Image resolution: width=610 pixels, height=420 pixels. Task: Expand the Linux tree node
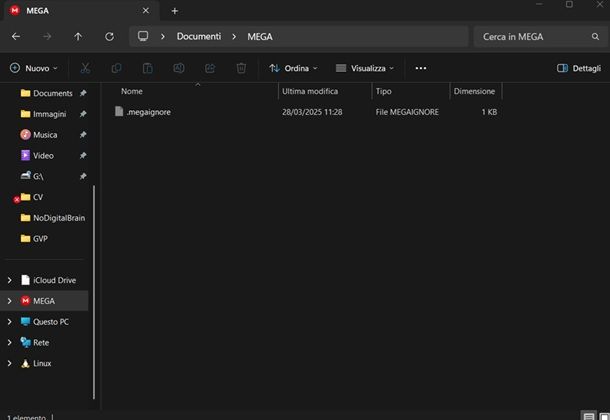9,363
